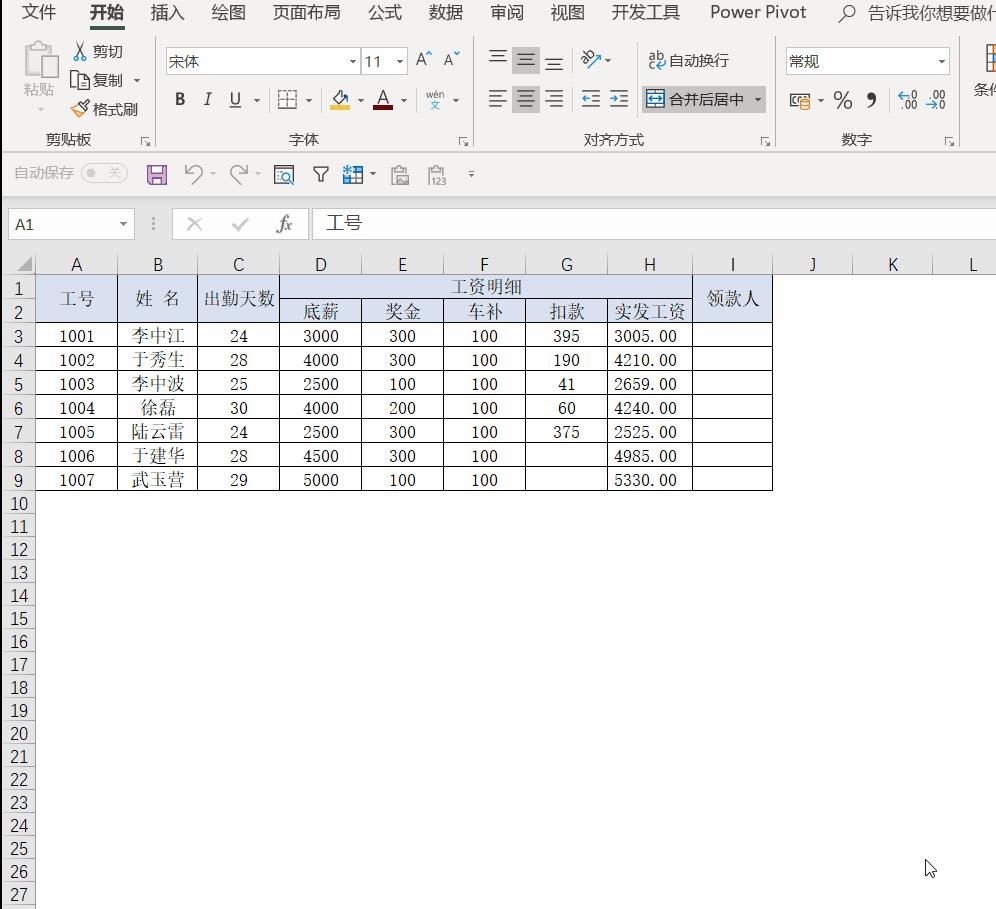
Task: Click the 自动换行 (Wrap Text) button
Action: click(x=689, y=61)
